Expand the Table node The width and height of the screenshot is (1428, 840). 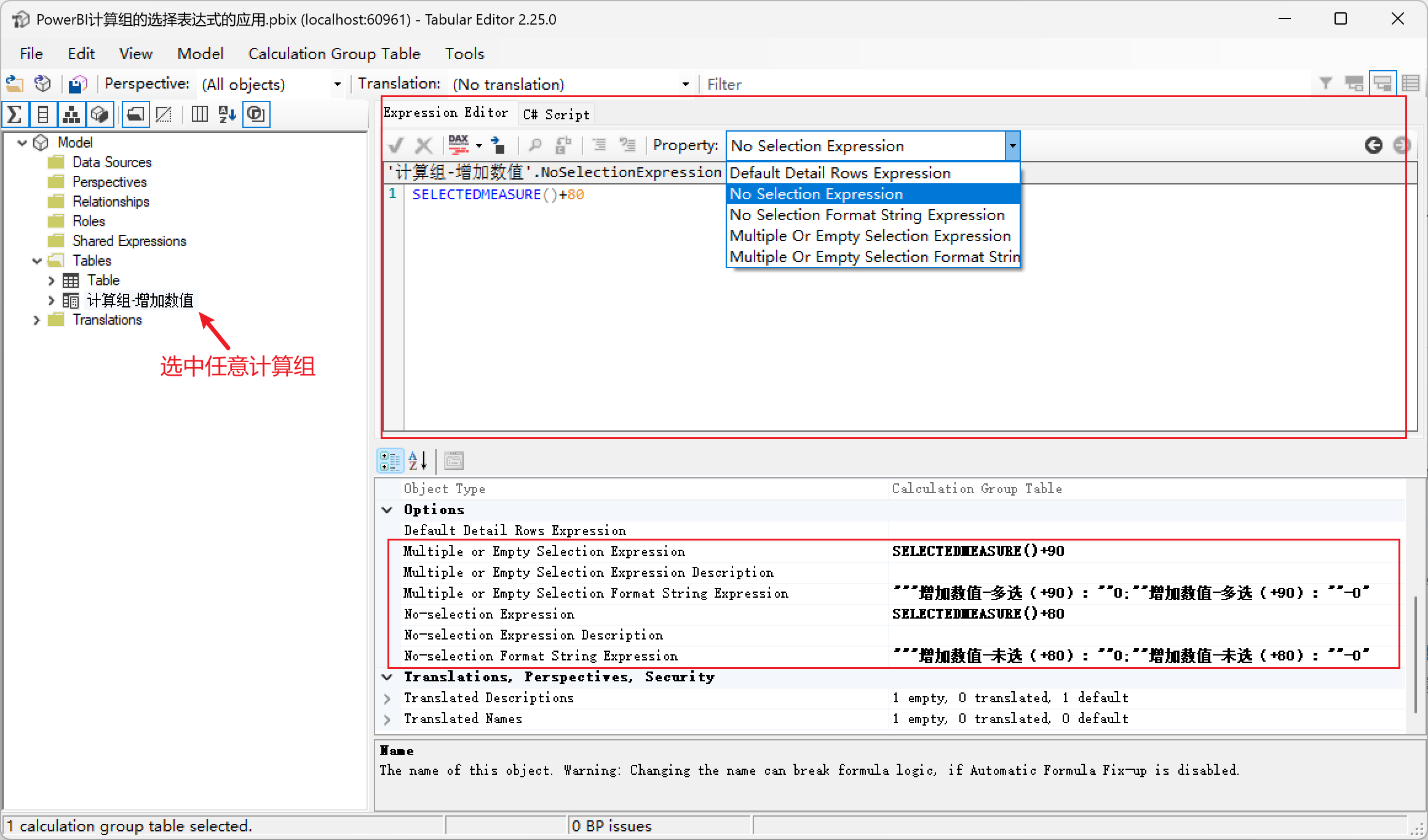[x=52, y=280]
